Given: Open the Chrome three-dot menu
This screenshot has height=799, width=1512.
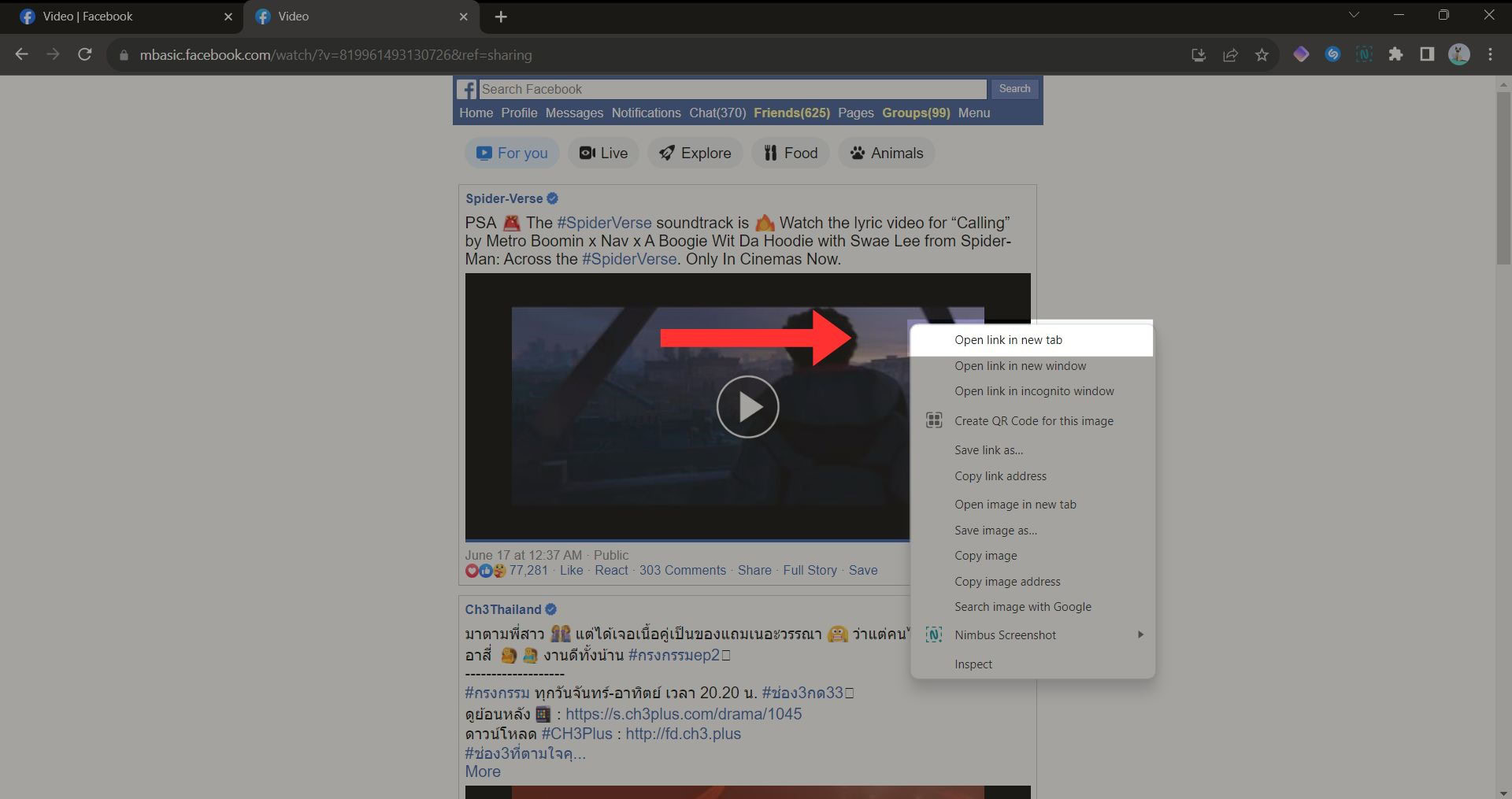Looking at the screenshot, I should click(x=1490, y=54).
